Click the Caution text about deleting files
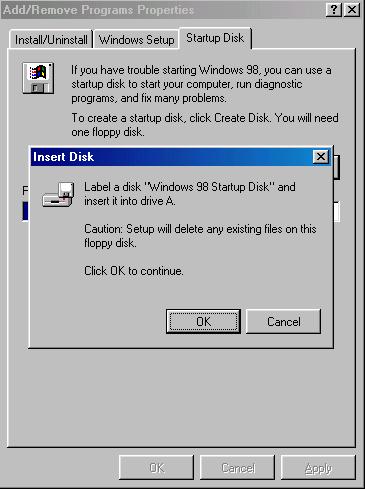Screen dimensions: 365x489 (200, 236)
